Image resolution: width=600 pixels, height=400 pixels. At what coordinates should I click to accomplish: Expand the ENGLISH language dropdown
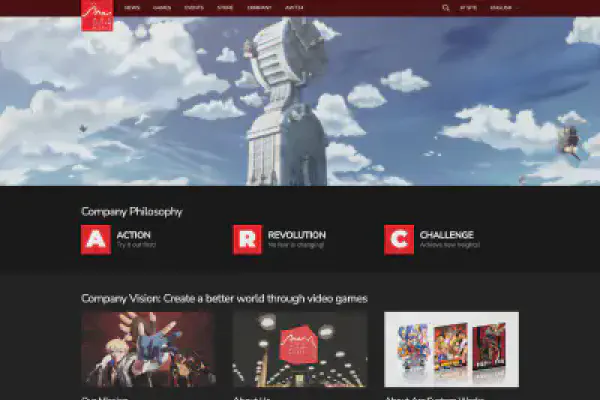coord(504,8)
